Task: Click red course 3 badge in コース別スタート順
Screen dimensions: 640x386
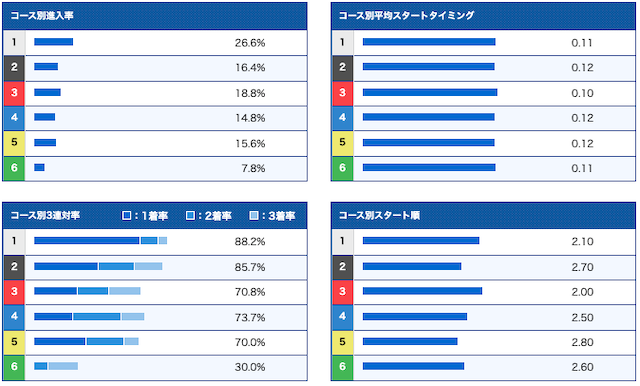Action: click(x=342, y=292)
